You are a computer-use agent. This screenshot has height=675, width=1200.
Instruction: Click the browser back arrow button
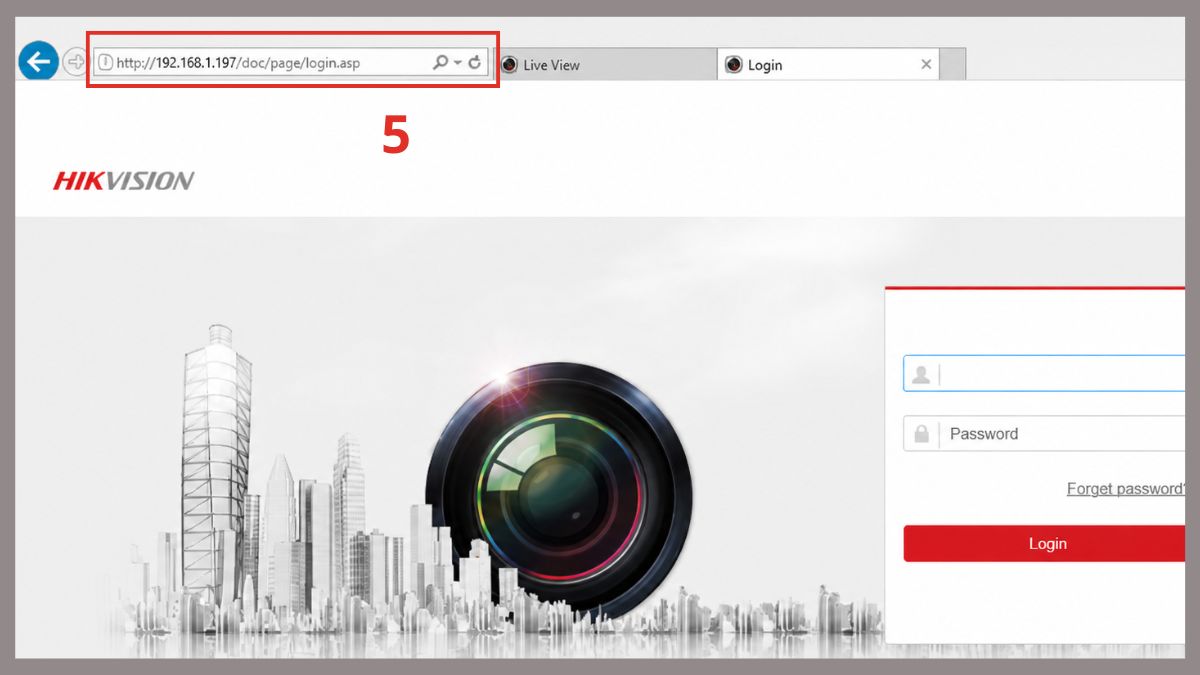pyautogui.click(x=38, y=62)
